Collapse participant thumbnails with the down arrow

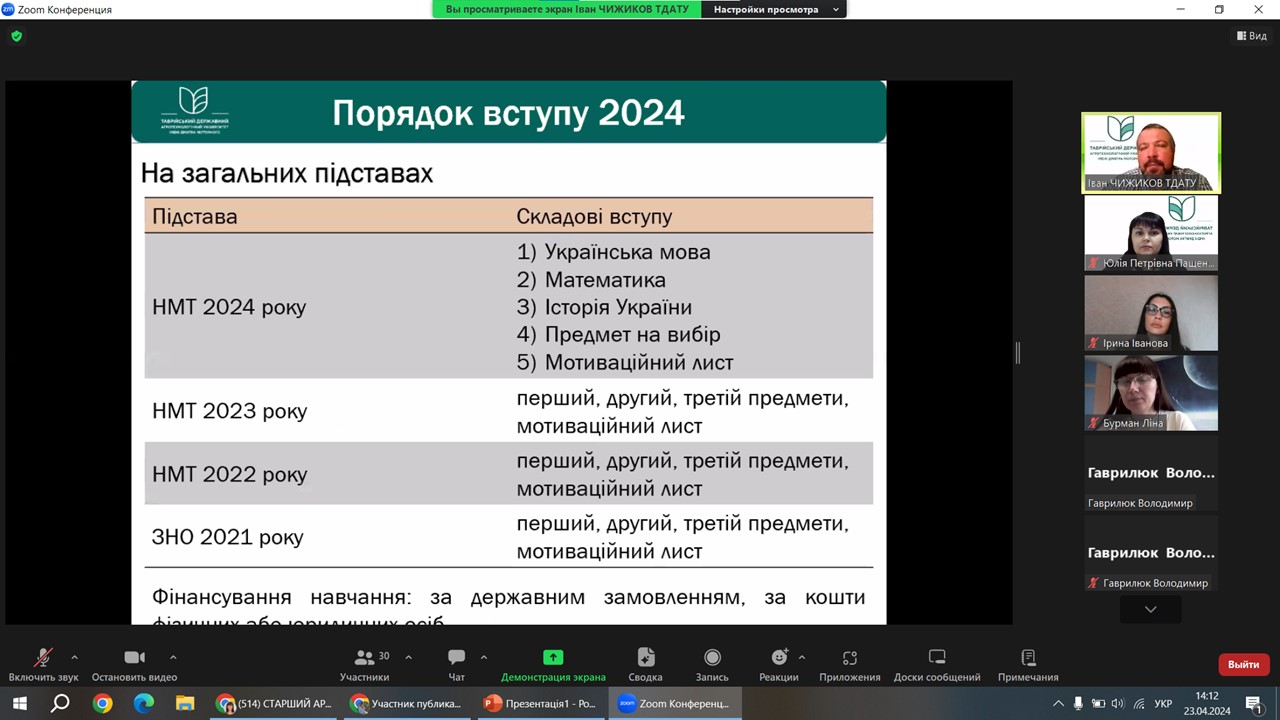[x=1150, y=609]
